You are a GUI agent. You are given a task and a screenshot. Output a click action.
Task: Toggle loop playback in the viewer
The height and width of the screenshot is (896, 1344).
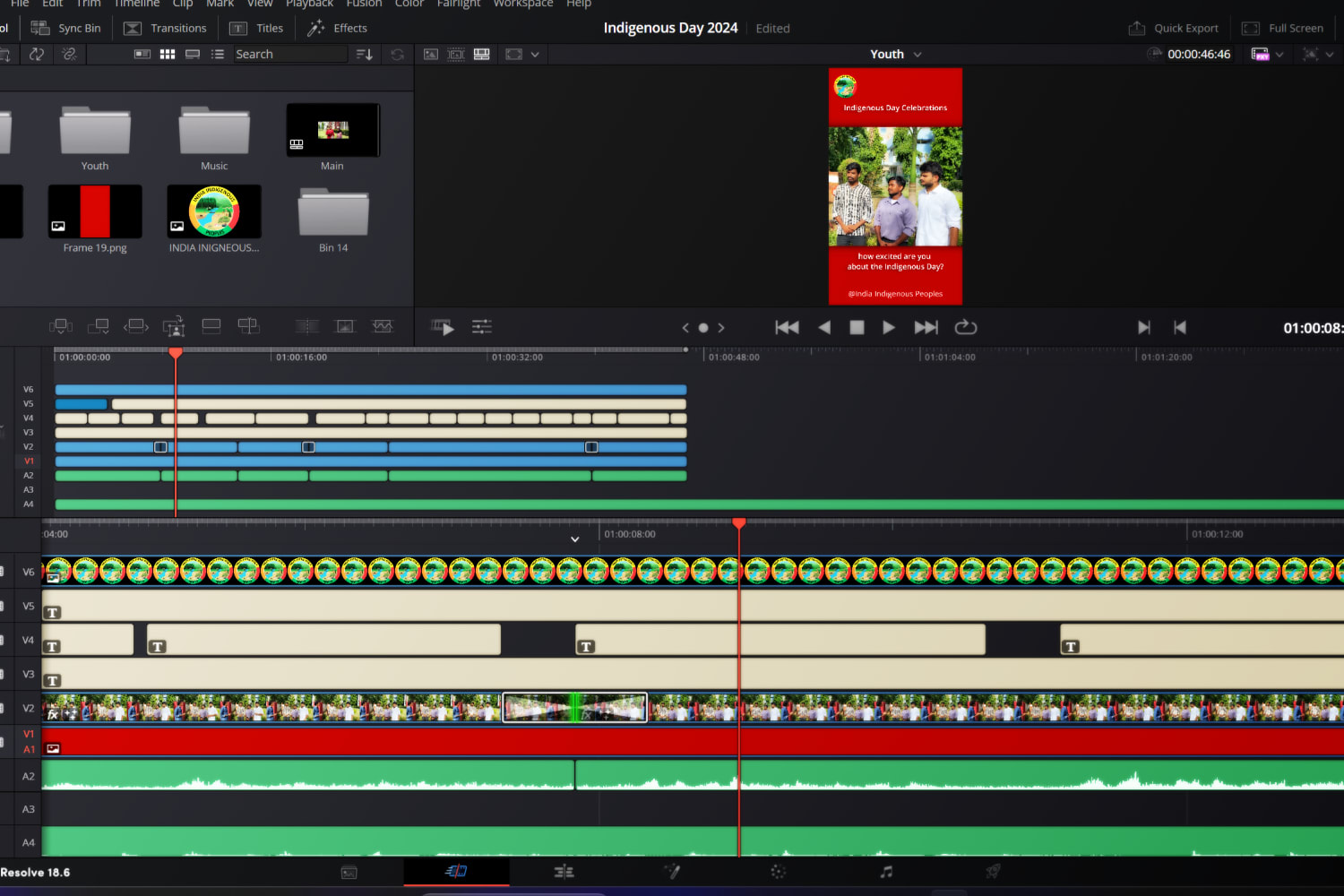coord(966,328)
